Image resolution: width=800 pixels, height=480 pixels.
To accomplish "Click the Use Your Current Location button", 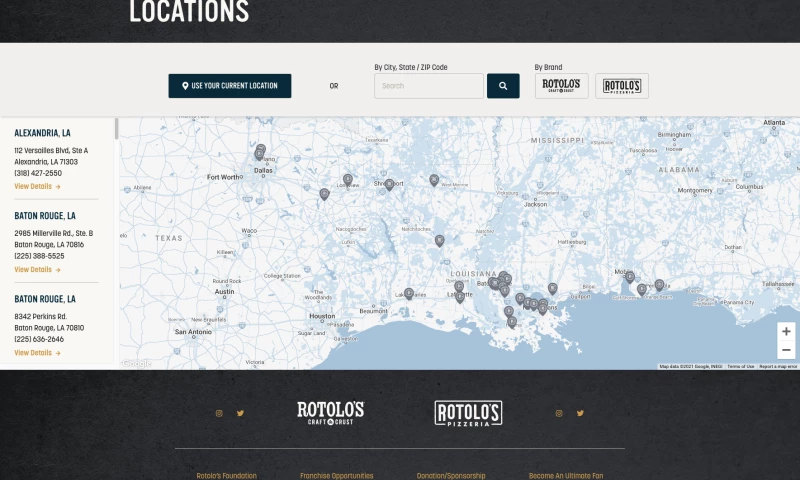I will point(230,86).
